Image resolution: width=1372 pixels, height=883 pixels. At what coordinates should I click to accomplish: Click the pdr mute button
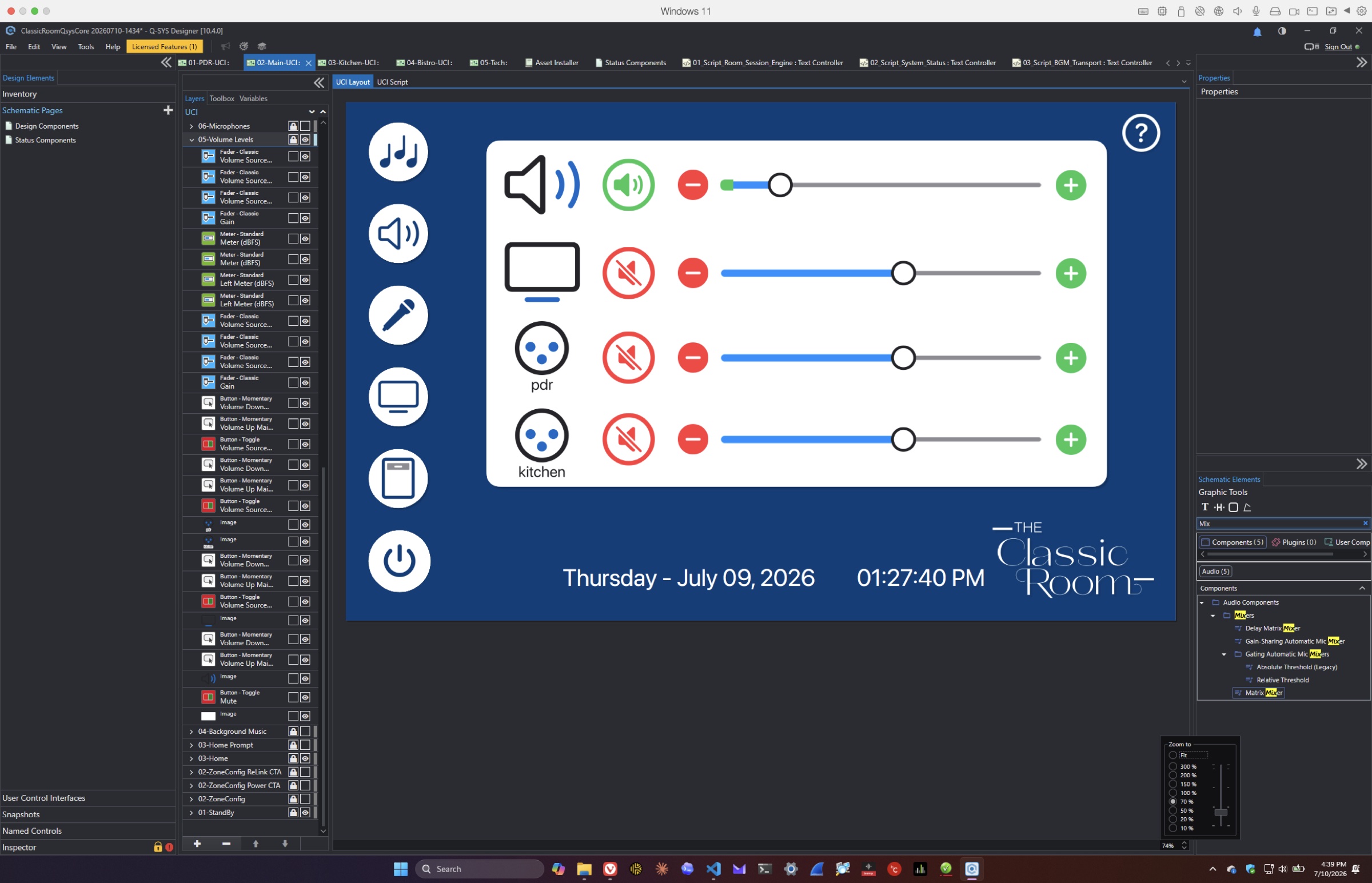coord(628,358)
